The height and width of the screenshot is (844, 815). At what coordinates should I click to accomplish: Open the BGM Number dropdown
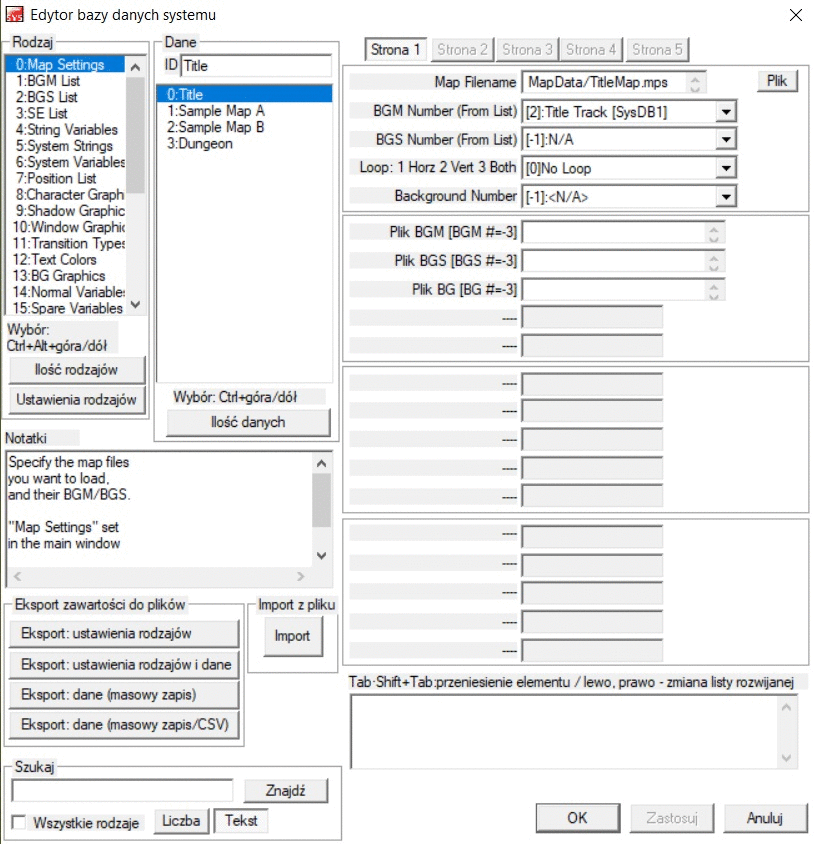click(726, 113)
